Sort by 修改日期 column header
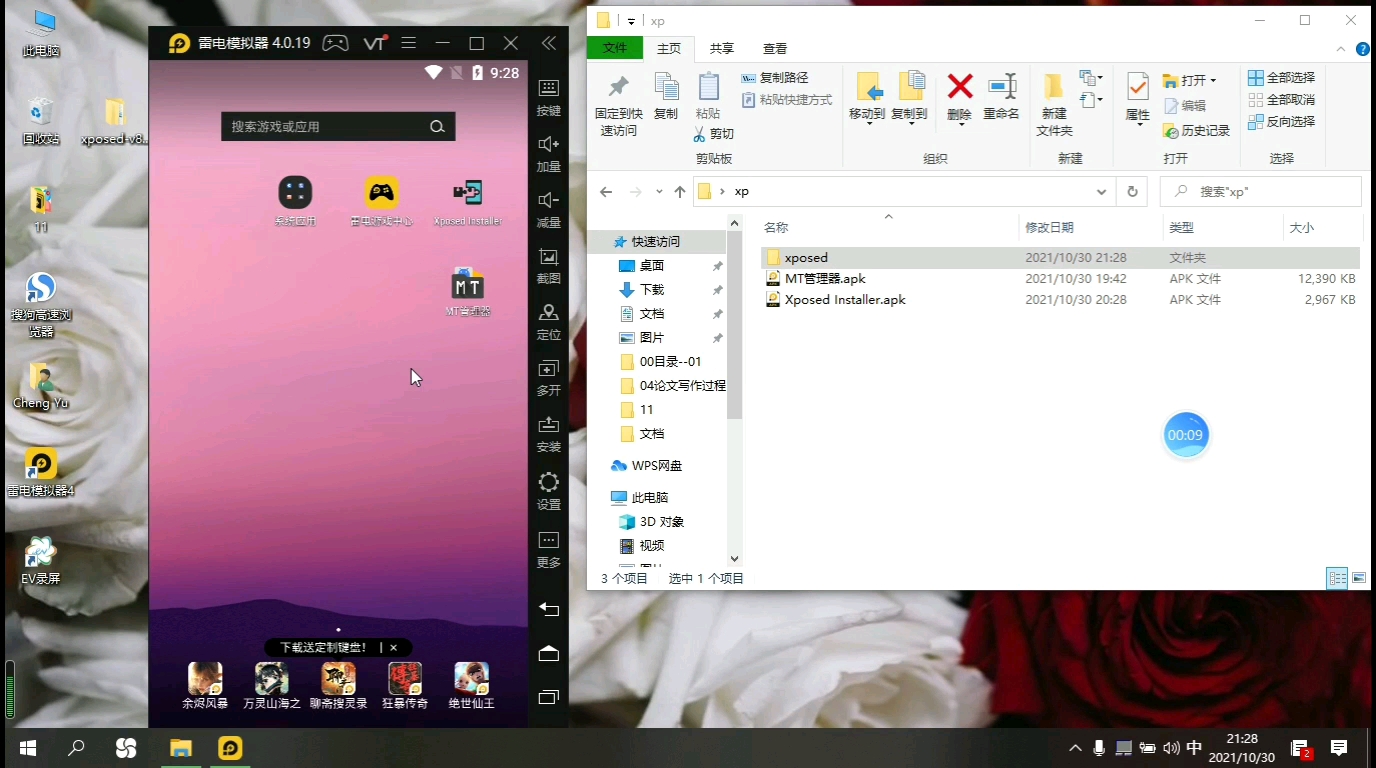 click(x=1090, y=228)
